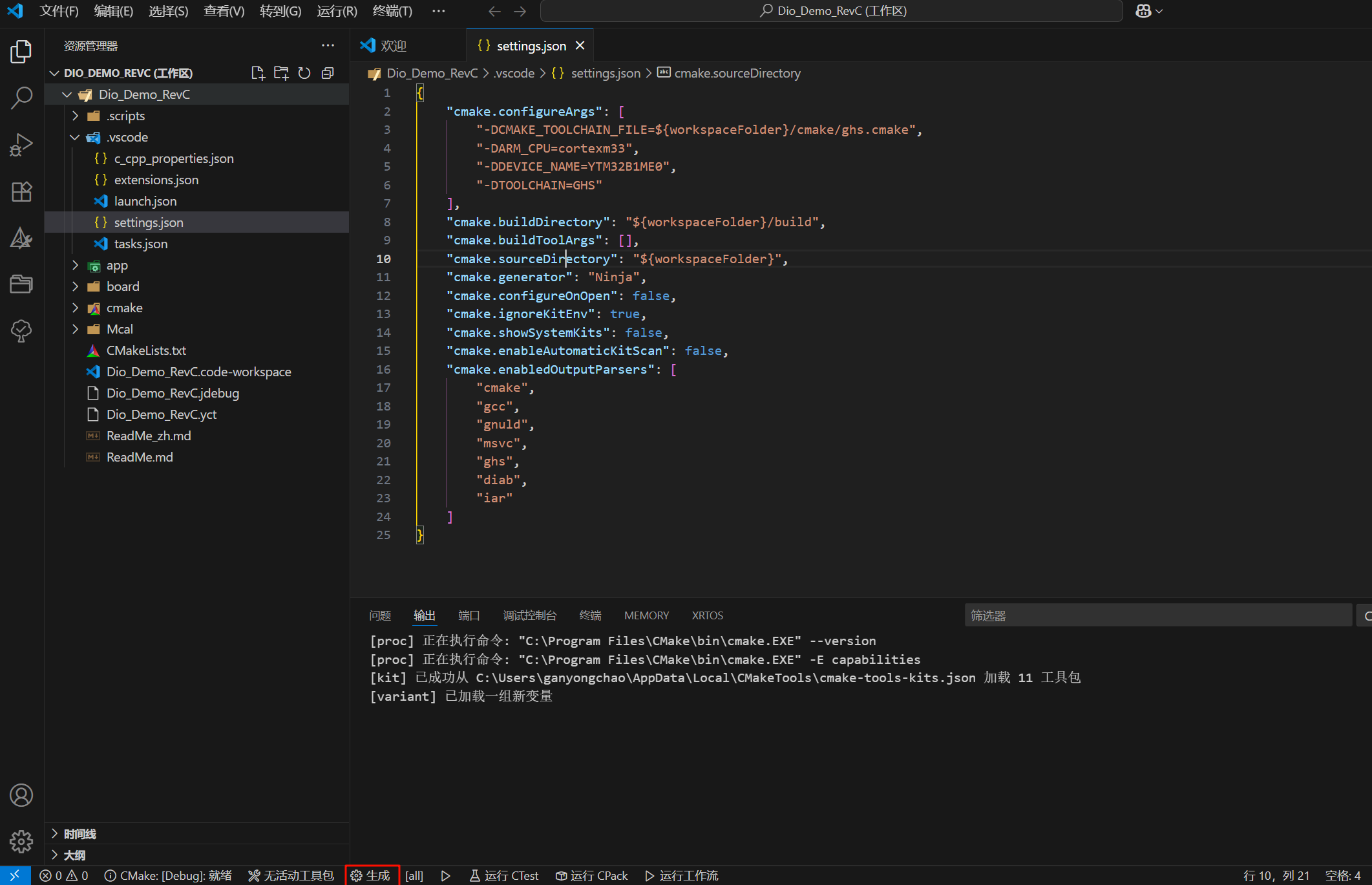The image size is (1372, 885).
Task: Click the output filter (筛选器) field
Action: pos(1157,615)
